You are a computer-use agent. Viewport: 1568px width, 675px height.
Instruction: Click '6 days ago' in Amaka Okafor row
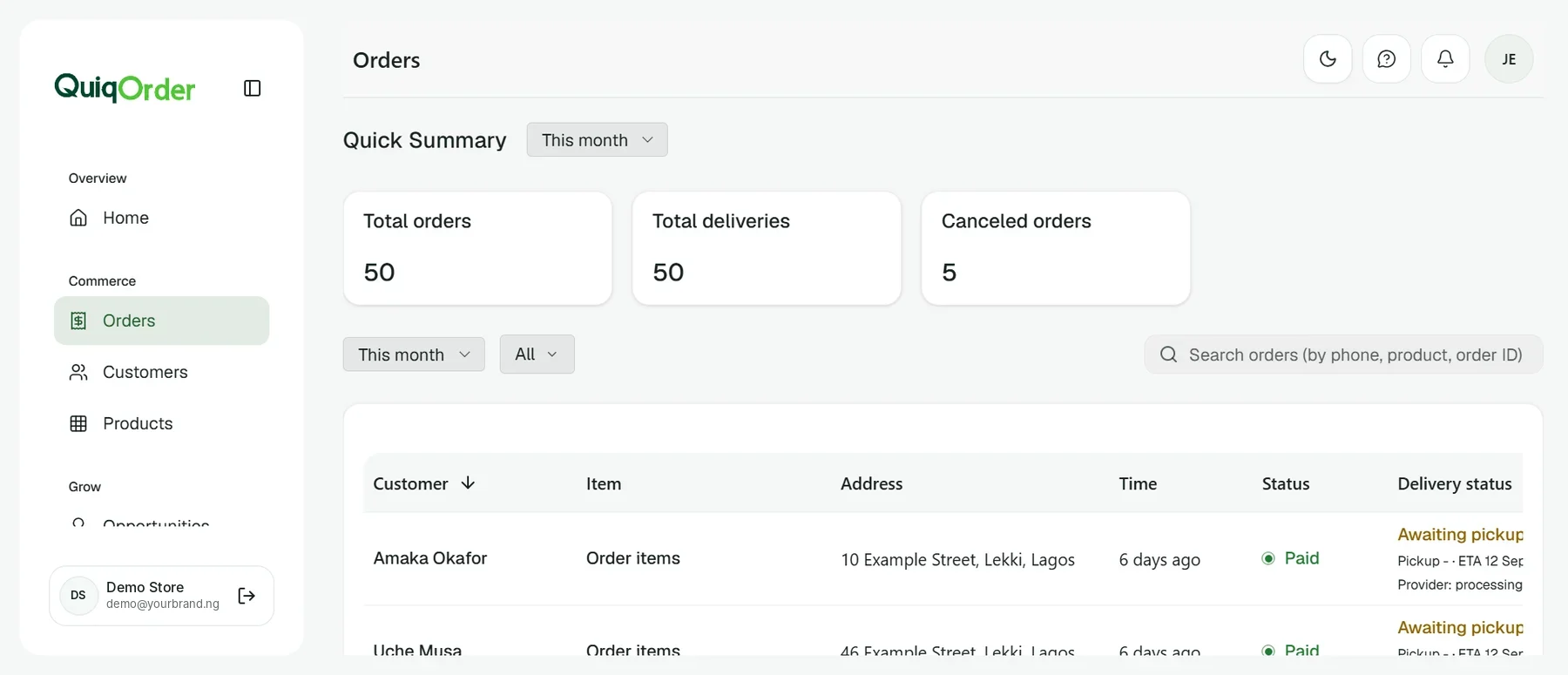click(x=1159, y=559)
